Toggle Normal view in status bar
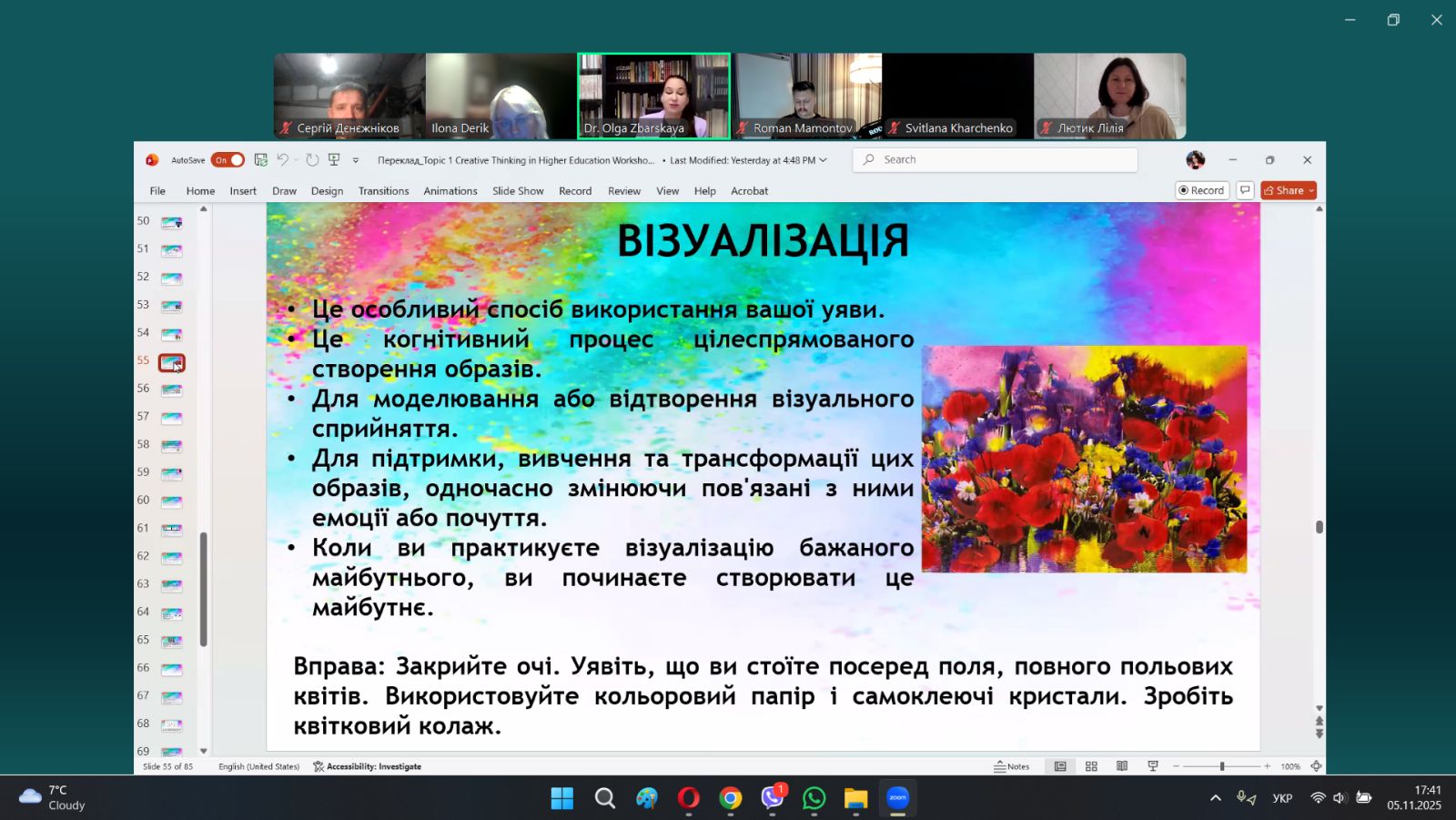The height and width of the screenshot is (820, 1456). tap(1060, 766)
